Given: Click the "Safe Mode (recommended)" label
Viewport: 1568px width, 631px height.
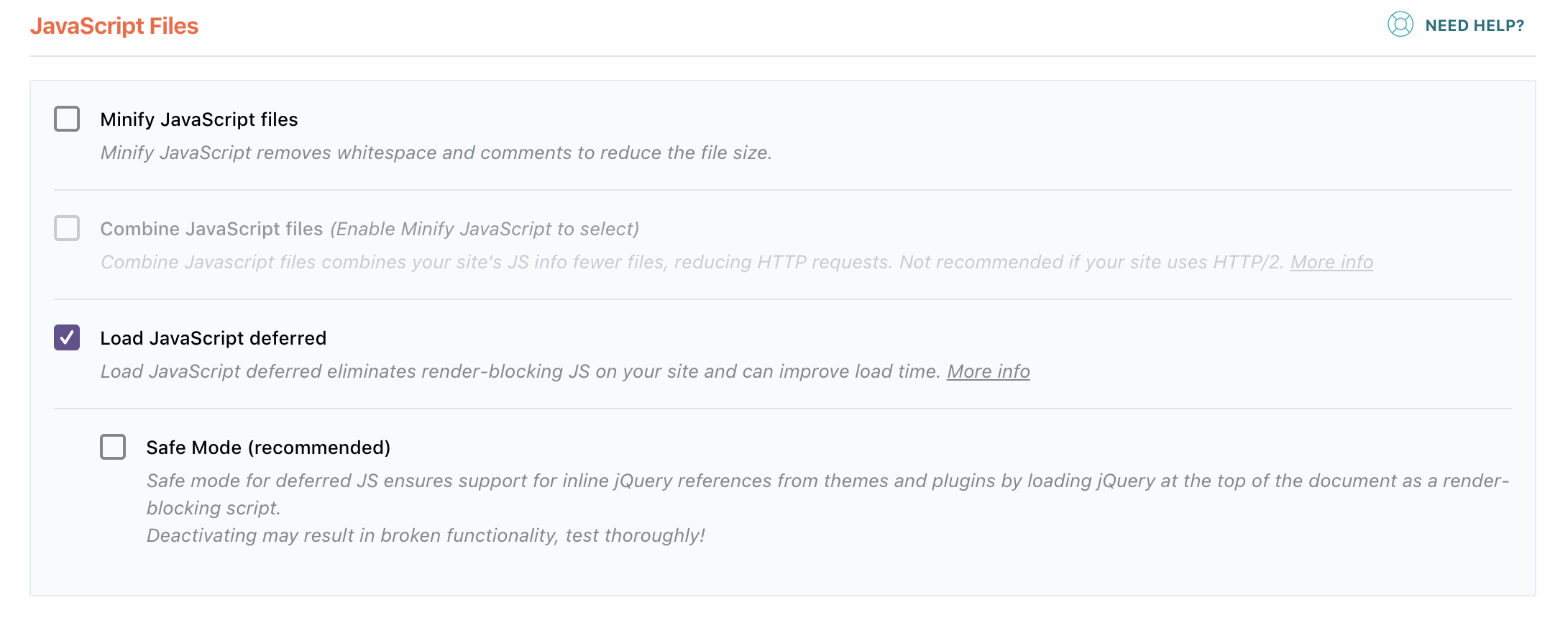Looking at the screenshot, I should [269, 447].
